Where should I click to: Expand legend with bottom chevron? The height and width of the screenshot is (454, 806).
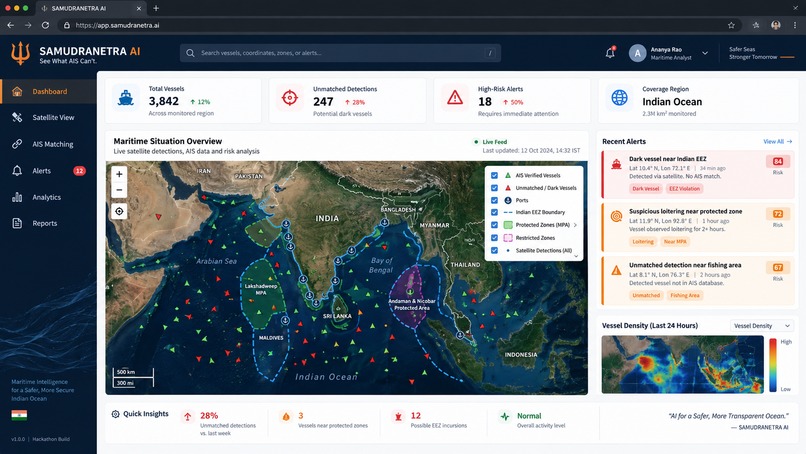click(576, 256)
